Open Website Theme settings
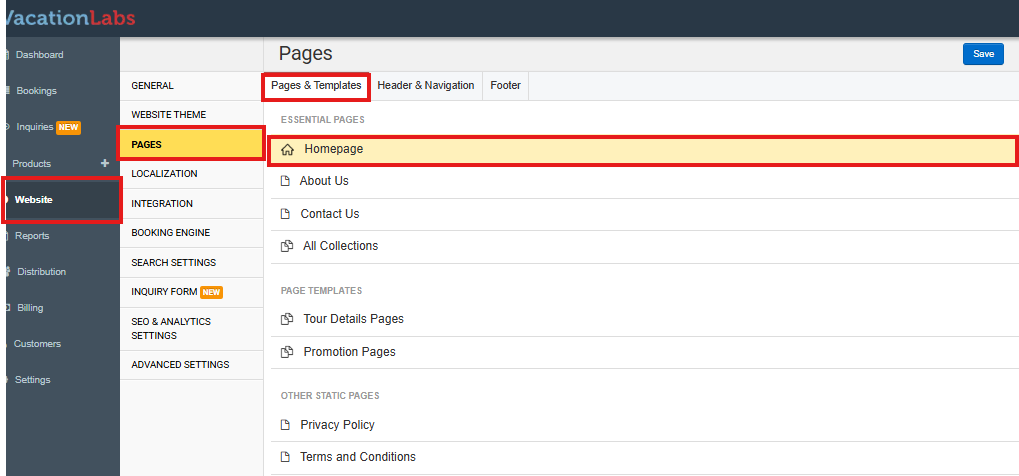This screenshot has height=476, width=1019. (168, 115)
